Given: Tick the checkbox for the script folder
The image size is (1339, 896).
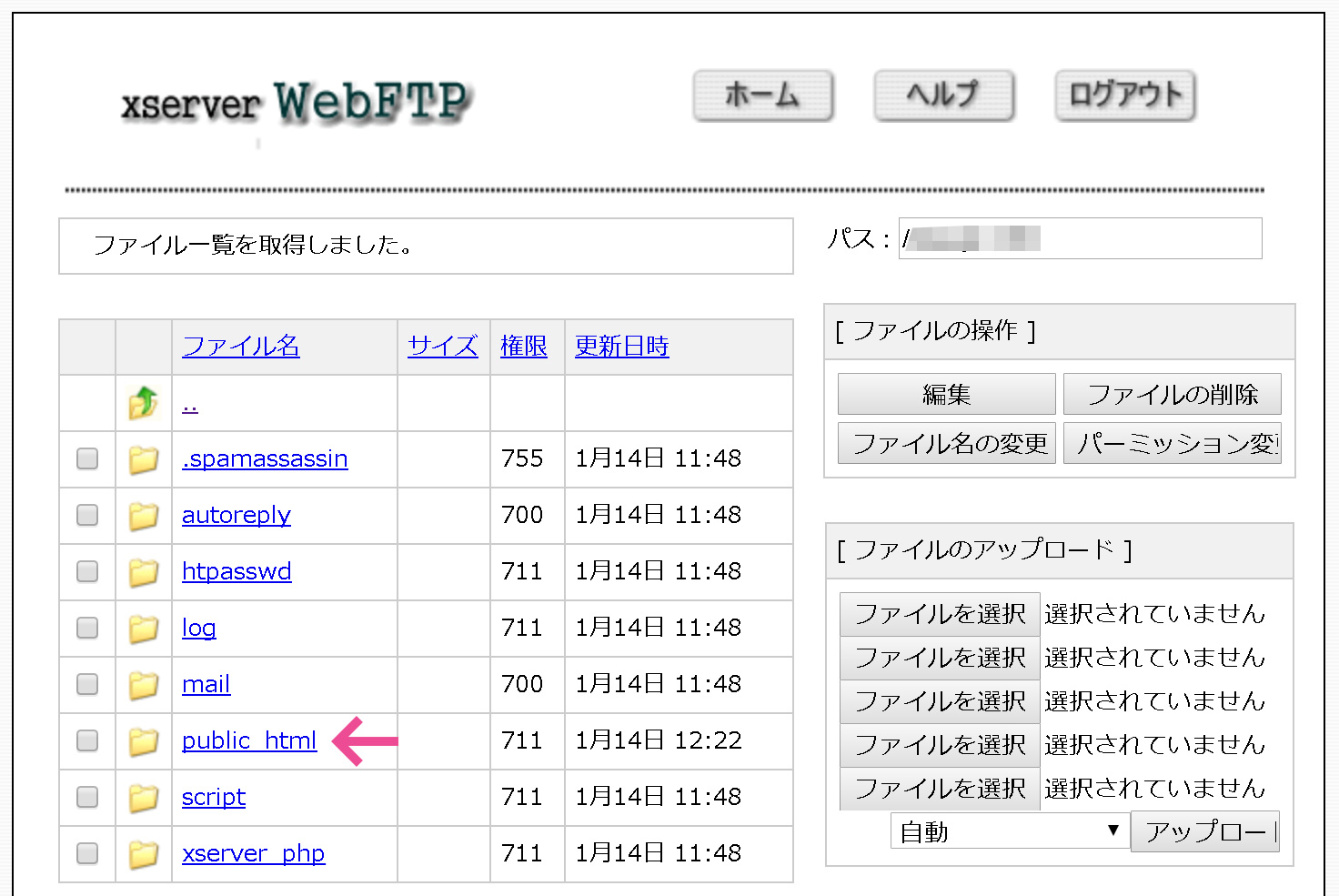Looking at the screenshot, I should [87, 797].
